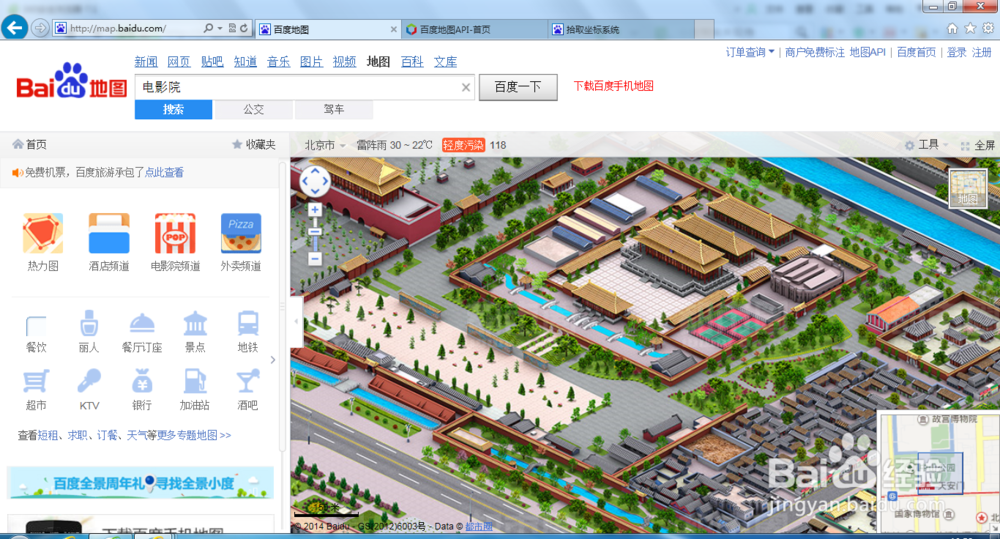Click the 首页 home button in sidebar

pyautogui.click(x=29, y=145)
